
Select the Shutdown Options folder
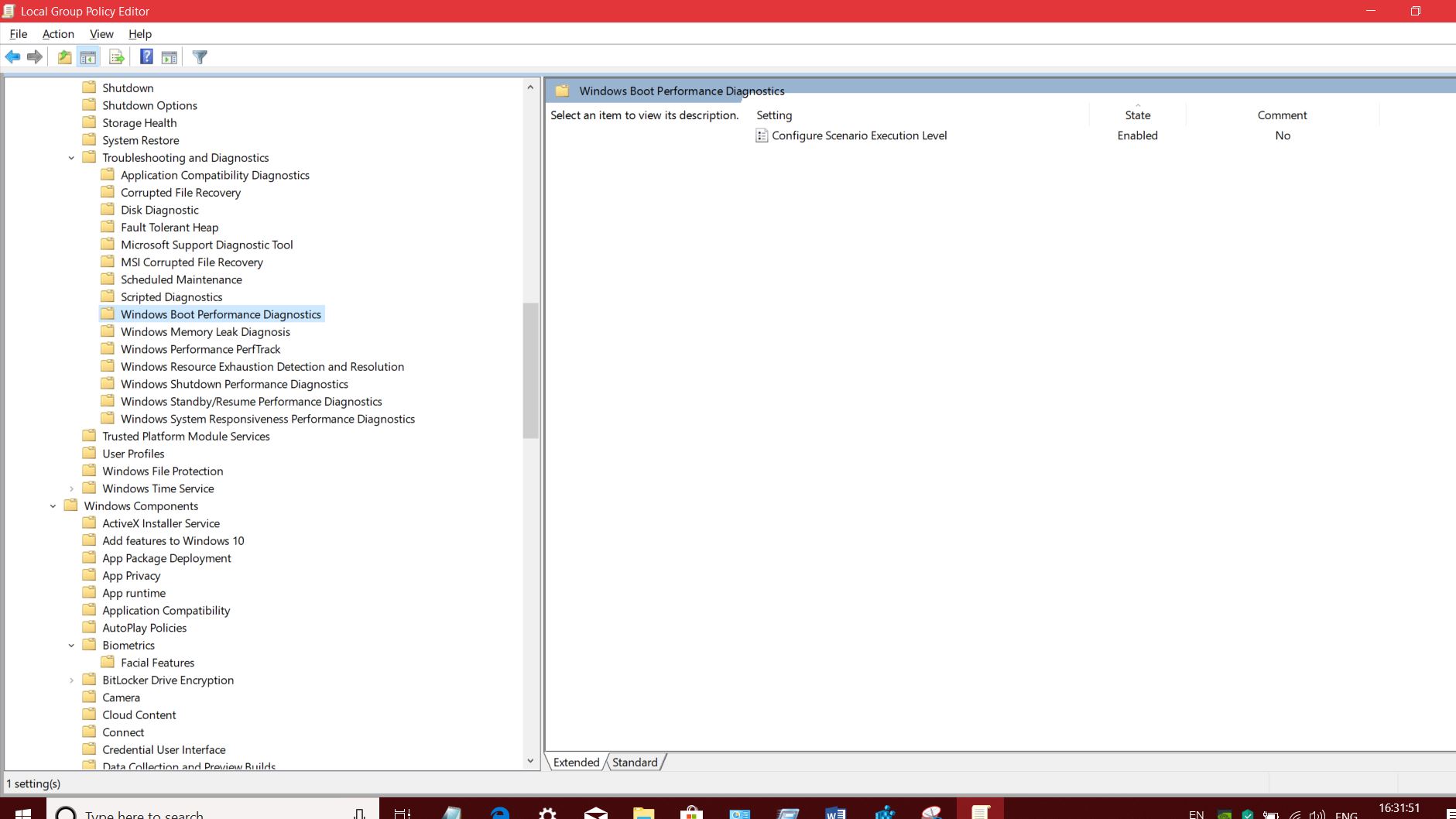click(x=149, y=106)
